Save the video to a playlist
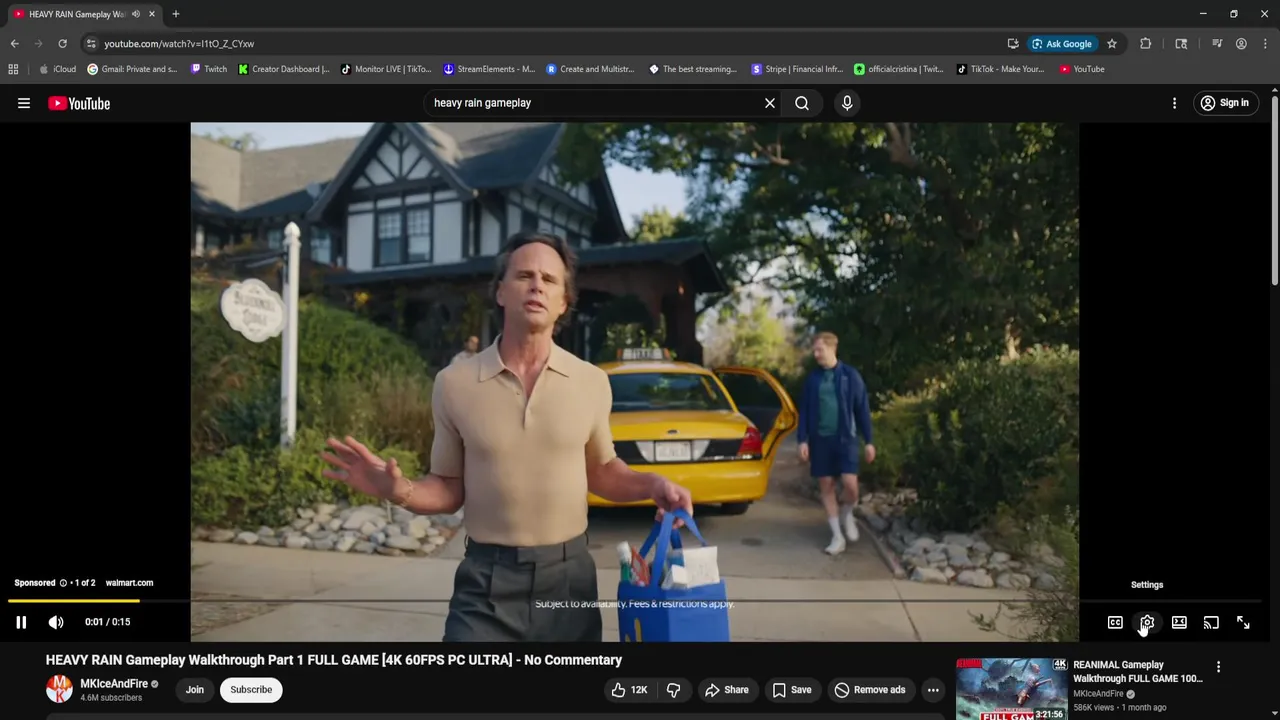Screen dimensions: 1280x720 (x=792, y=689)
